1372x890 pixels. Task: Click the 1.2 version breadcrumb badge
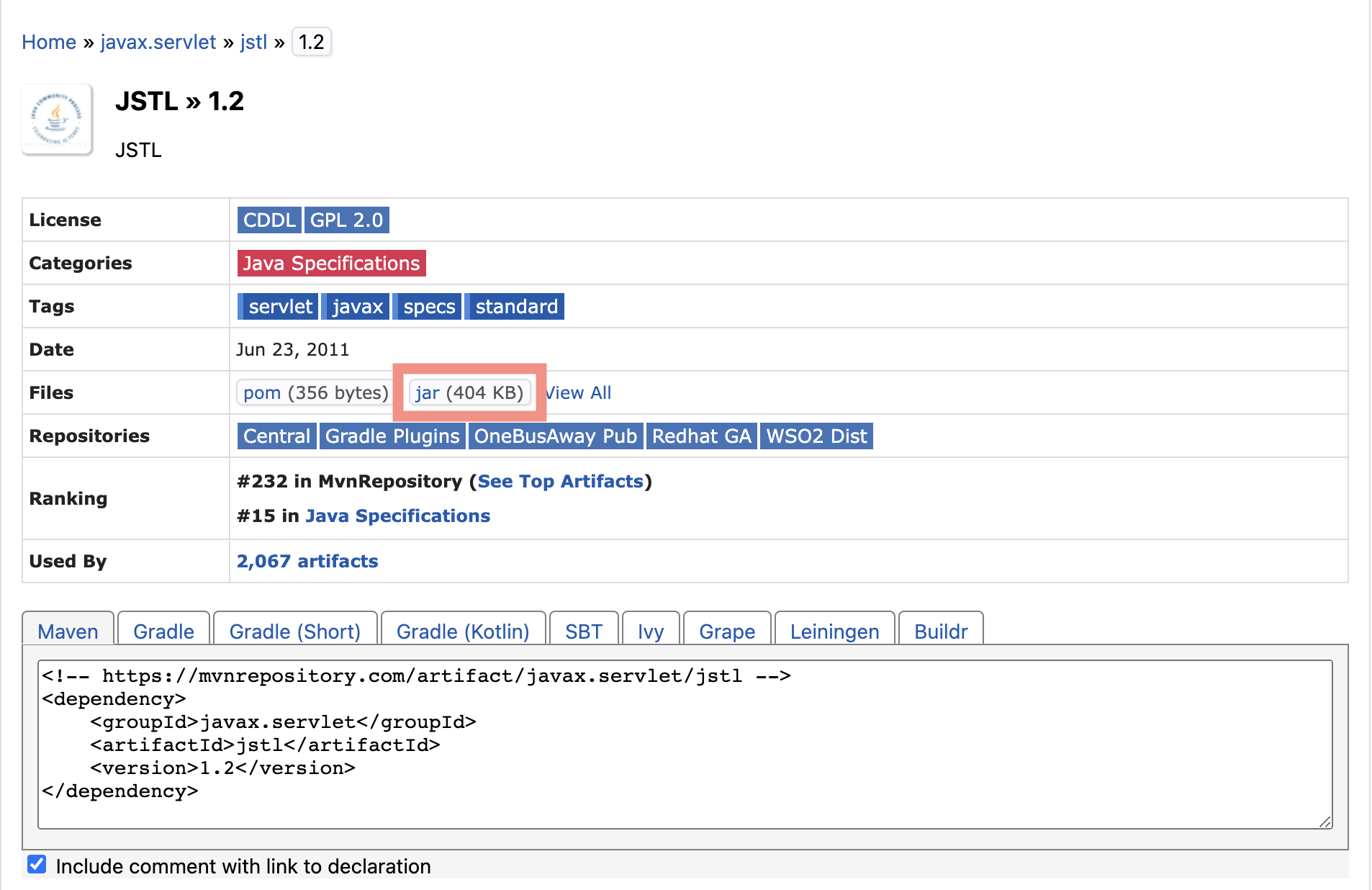[x=311, y=42]
